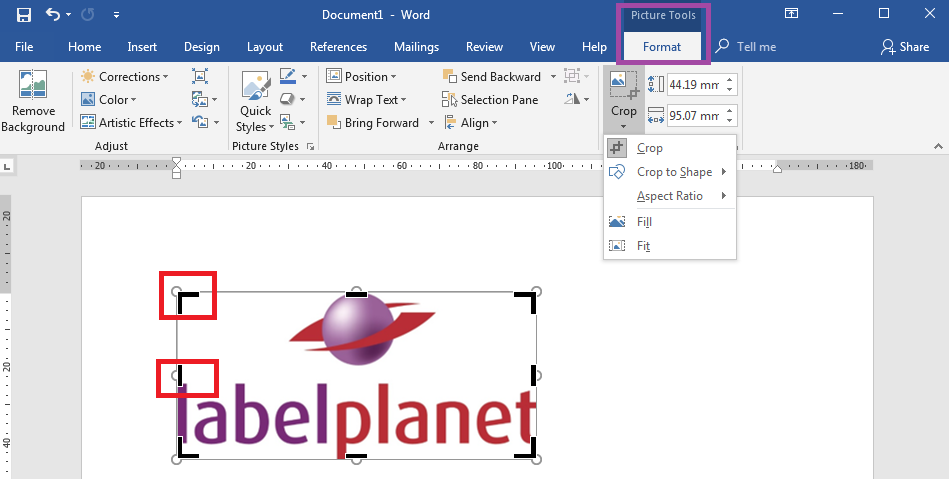Open Ribbon Display Options icon

[x=791, y=14]
